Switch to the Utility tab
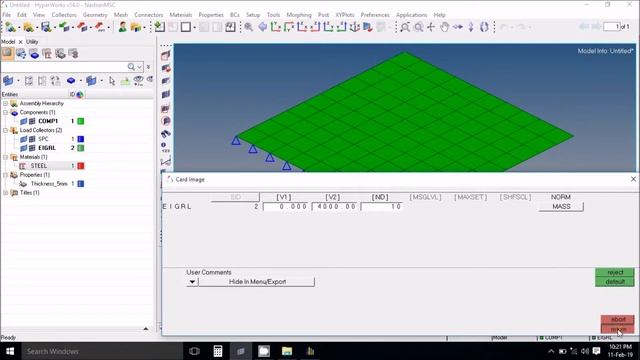This screenshot has width=640, height=360. point(32,42)
